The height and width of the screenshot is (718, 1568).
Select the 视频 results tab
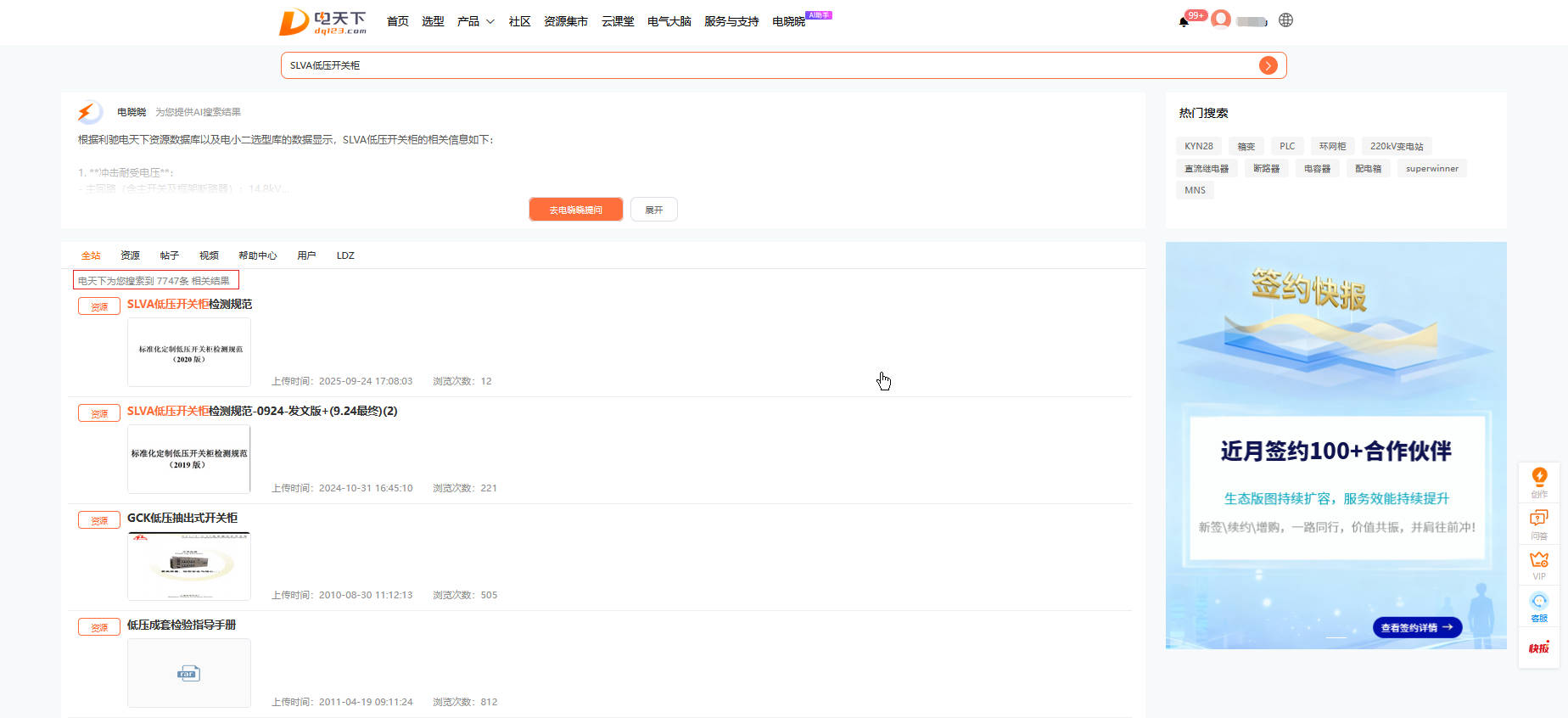(209, 255)
